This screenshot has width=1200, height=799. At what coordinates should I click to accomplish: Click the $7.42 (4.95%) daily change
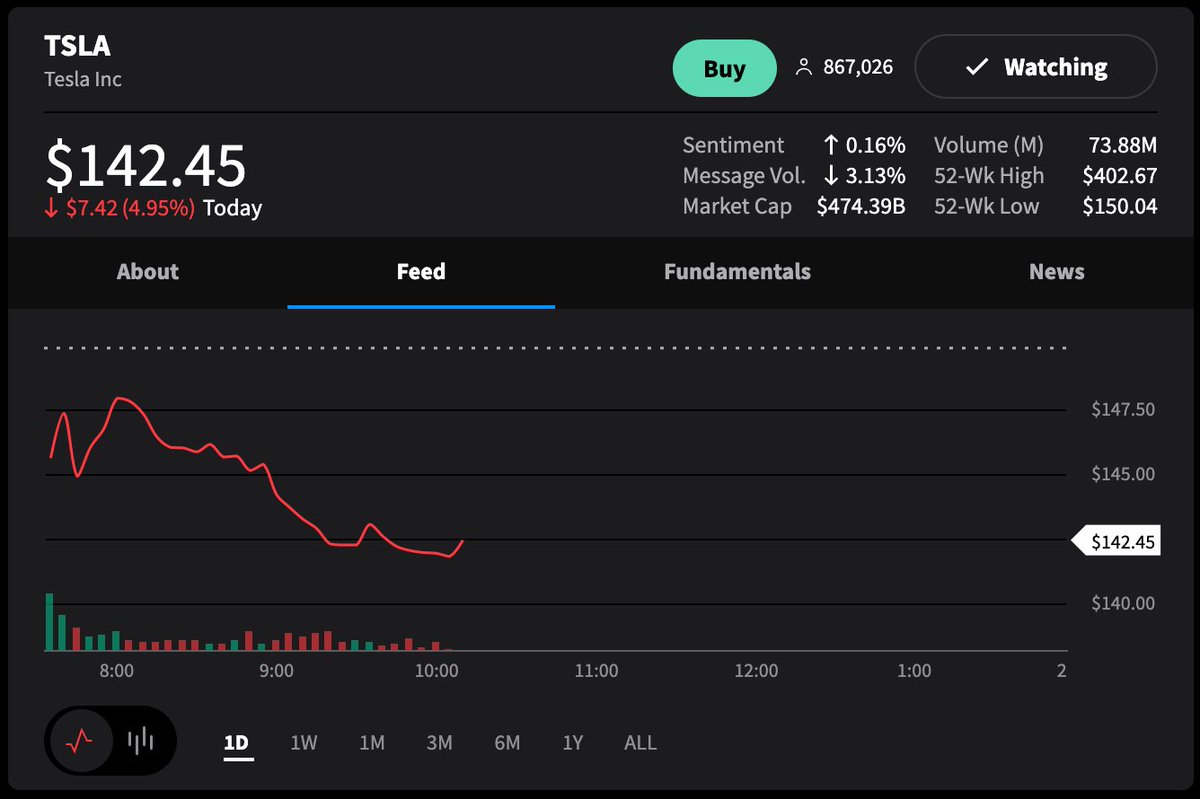(x=120, y=209)
